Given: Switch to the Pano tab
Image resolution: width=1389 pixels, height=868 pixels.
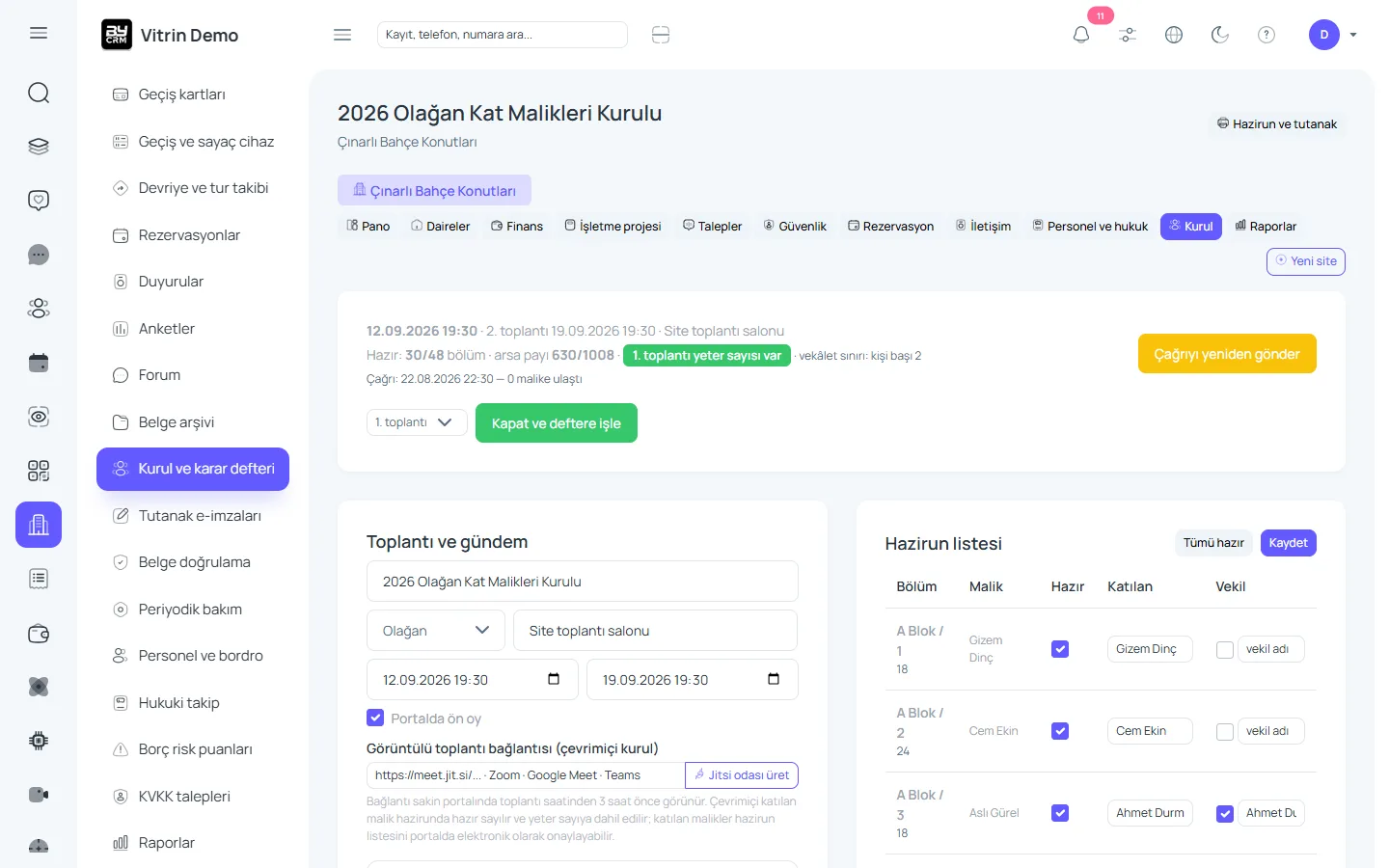Looking at the screenshot, I should point(368,226).
